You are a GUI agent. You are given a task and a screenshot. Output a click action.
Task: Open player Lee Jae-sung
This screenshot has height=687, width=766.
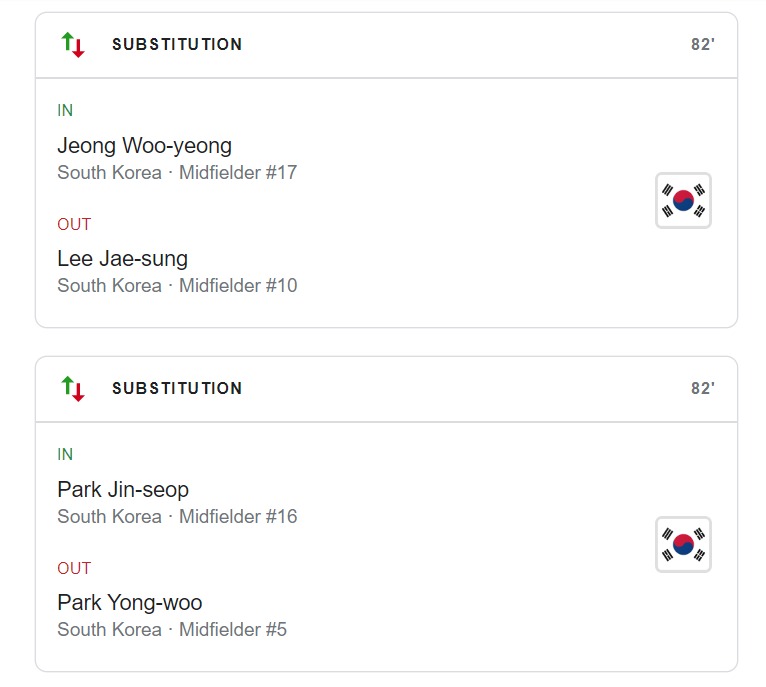[x=122, y=259]
